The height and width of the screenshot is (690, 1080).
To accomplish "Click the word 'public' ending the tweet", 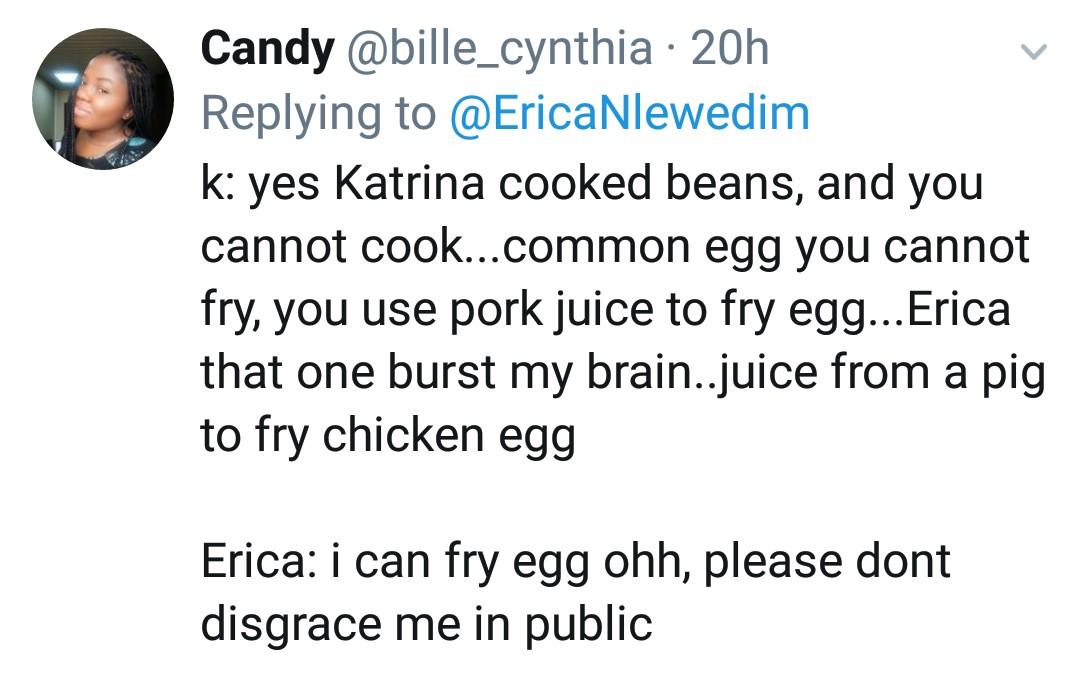I will click(x=588, y=625).
